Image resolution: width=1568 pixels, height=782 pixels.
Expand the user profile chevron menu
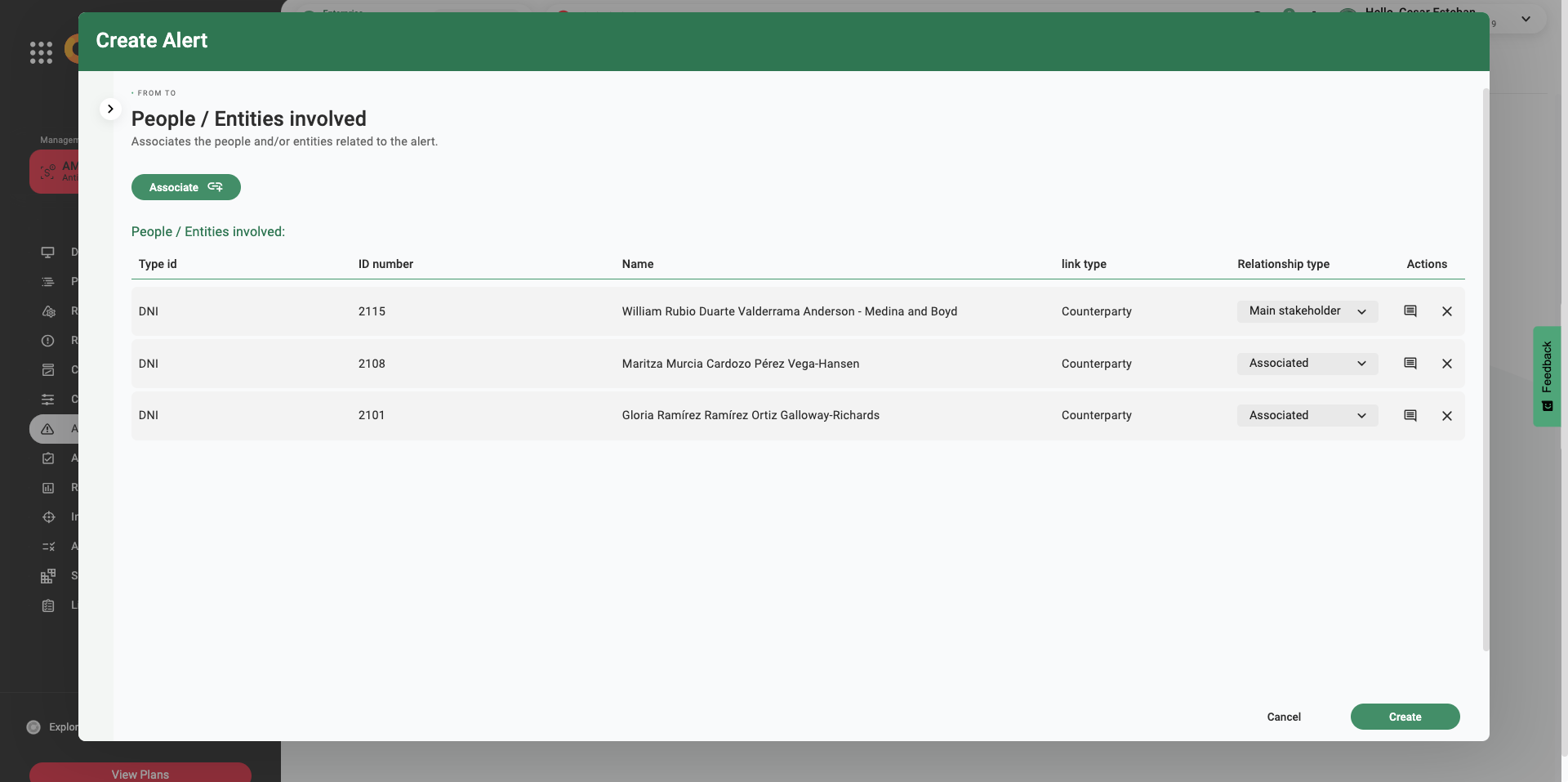click(1526, 19)
